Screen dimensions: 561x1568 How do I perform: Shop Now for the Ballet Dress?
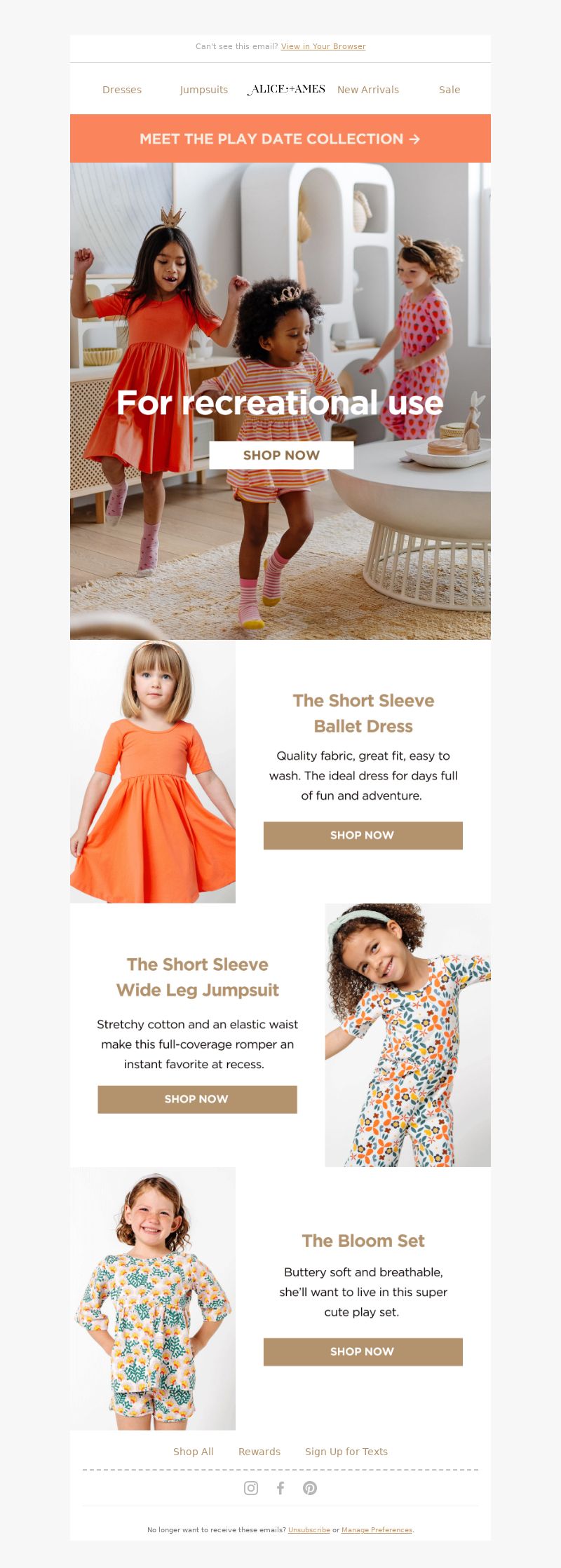(x=363, y=836)
